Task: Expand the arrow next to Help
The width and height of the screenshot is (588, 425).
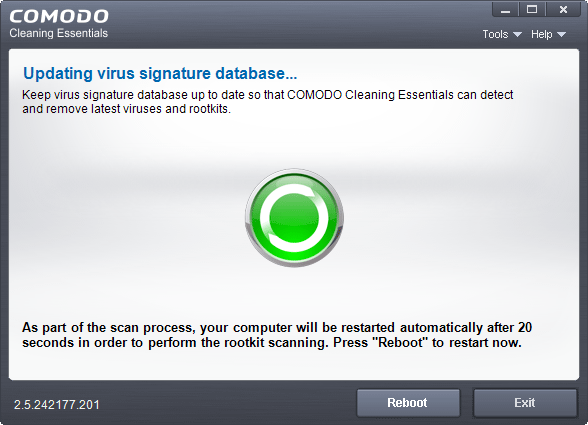Action: coord(561,35)
